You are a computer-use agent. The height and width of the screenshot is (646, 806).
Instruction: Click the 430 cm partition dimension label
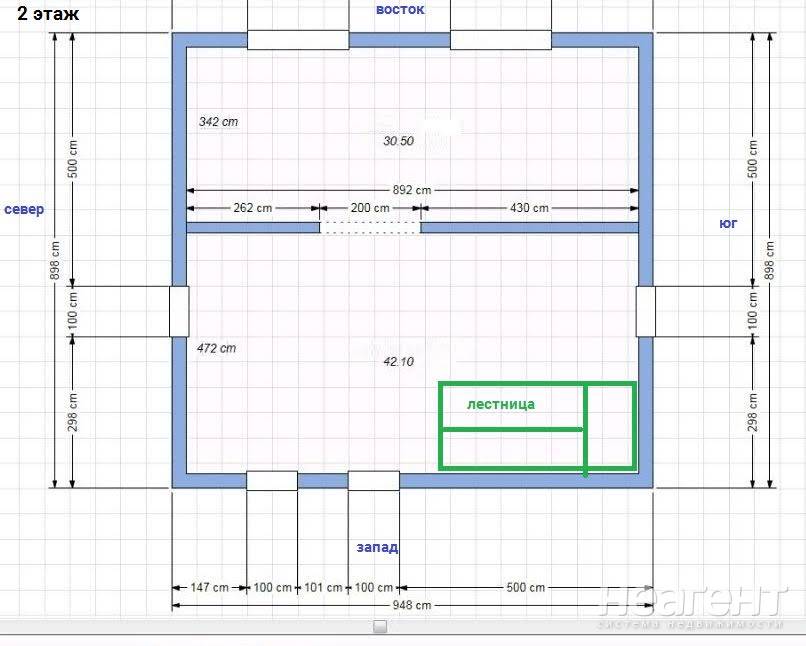[x=528, y=208]
